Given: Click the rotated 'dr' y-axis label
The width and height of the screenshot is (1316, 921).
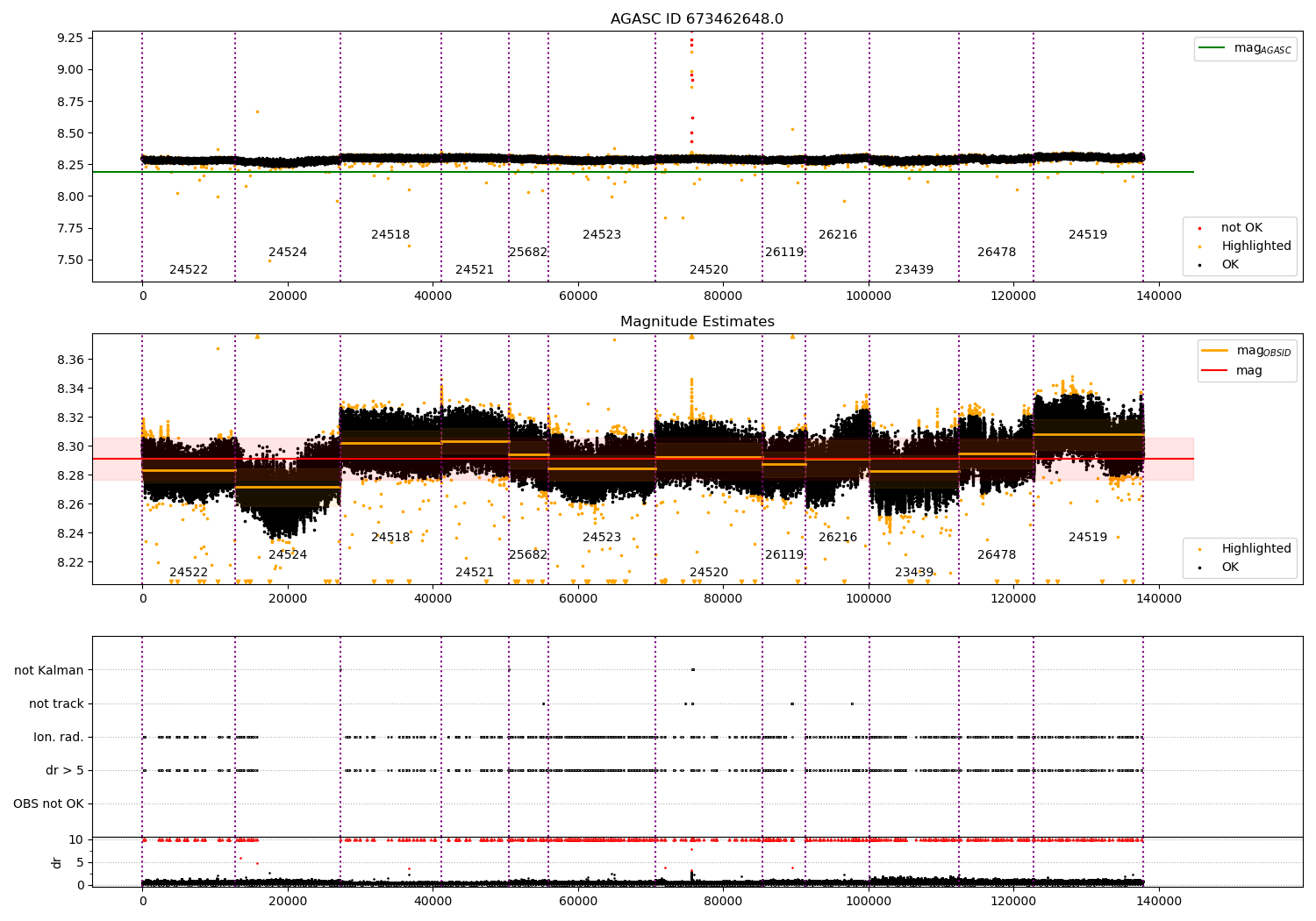Looking at the screenshot, I should click(57, 862).
